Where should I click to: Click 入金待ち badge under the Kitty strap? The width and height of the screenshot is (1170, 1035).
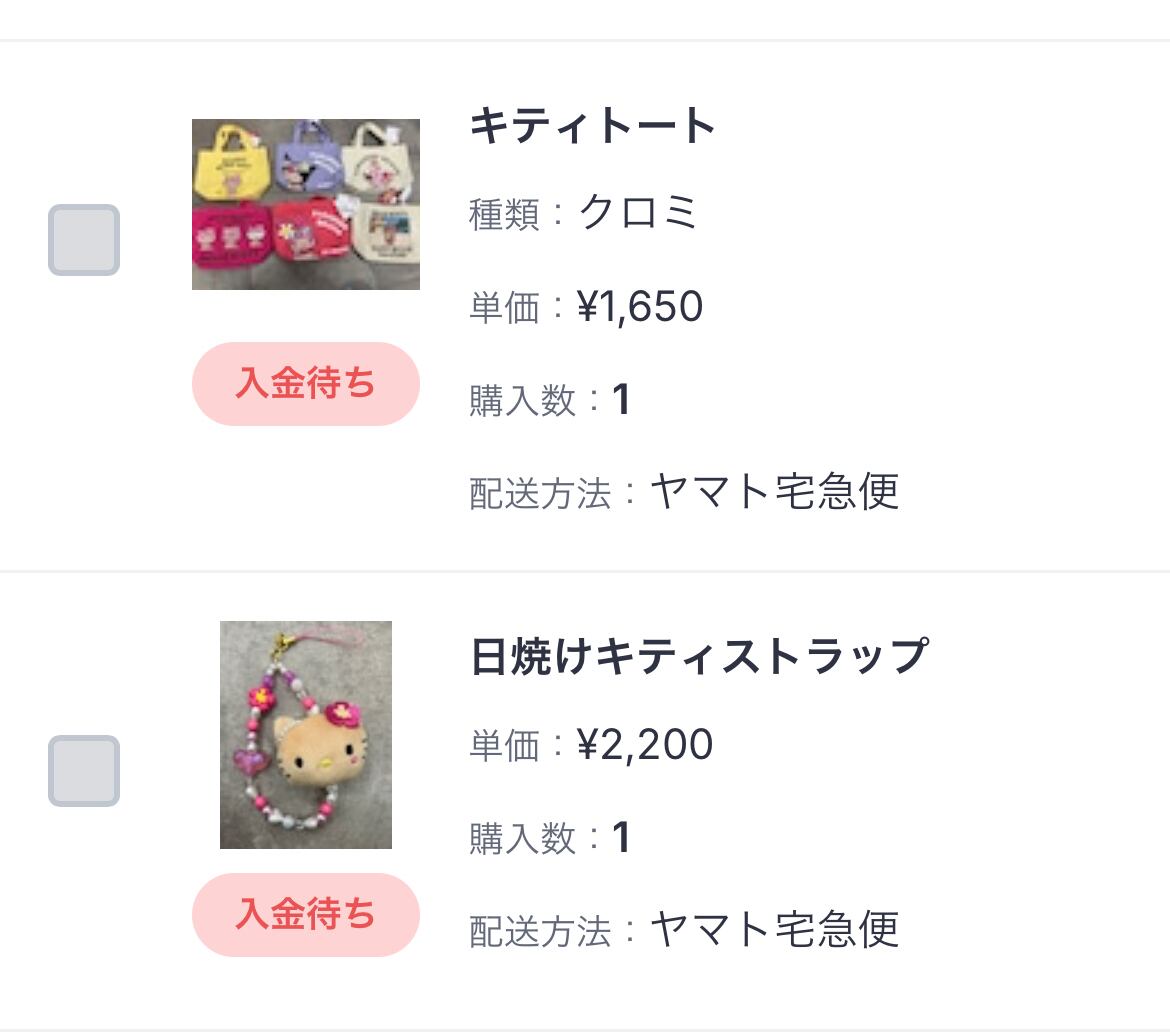306,915
